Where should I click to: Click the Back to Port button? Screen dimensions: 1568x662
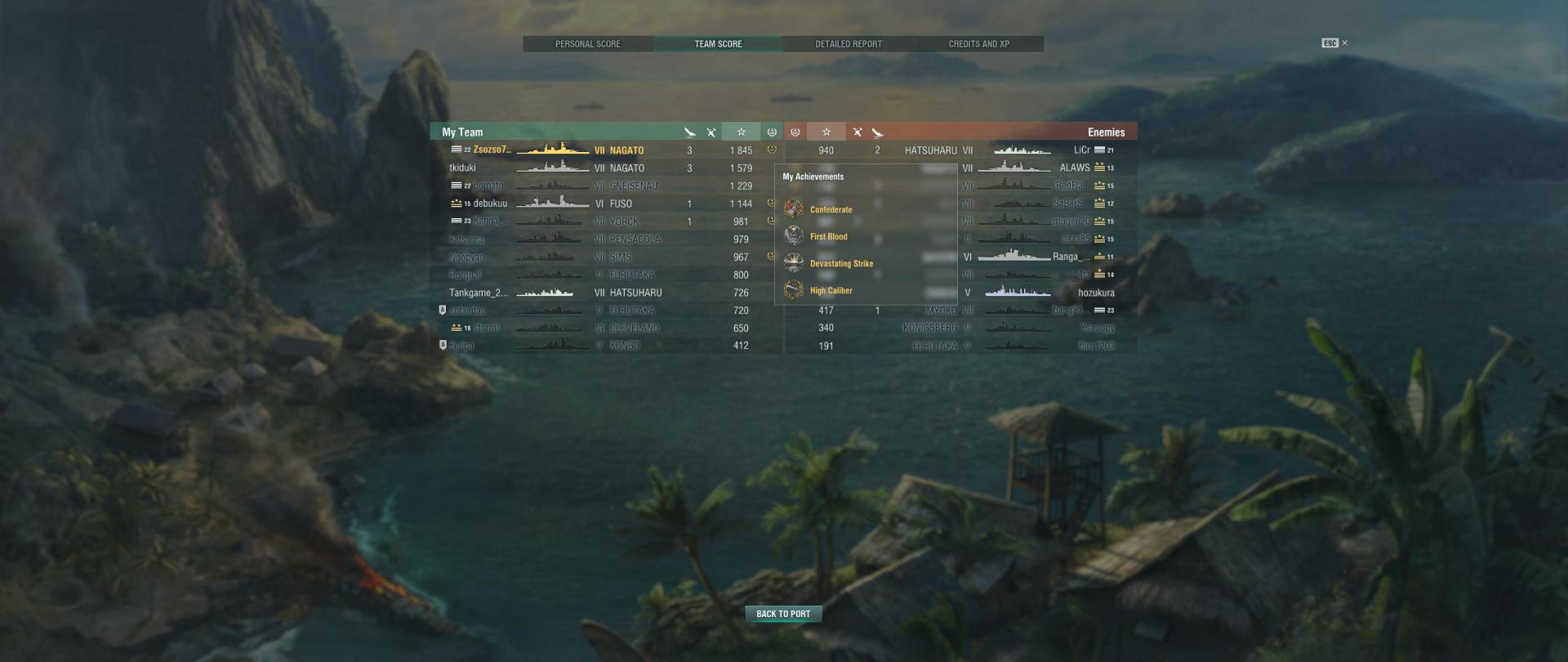click(783, 614)
